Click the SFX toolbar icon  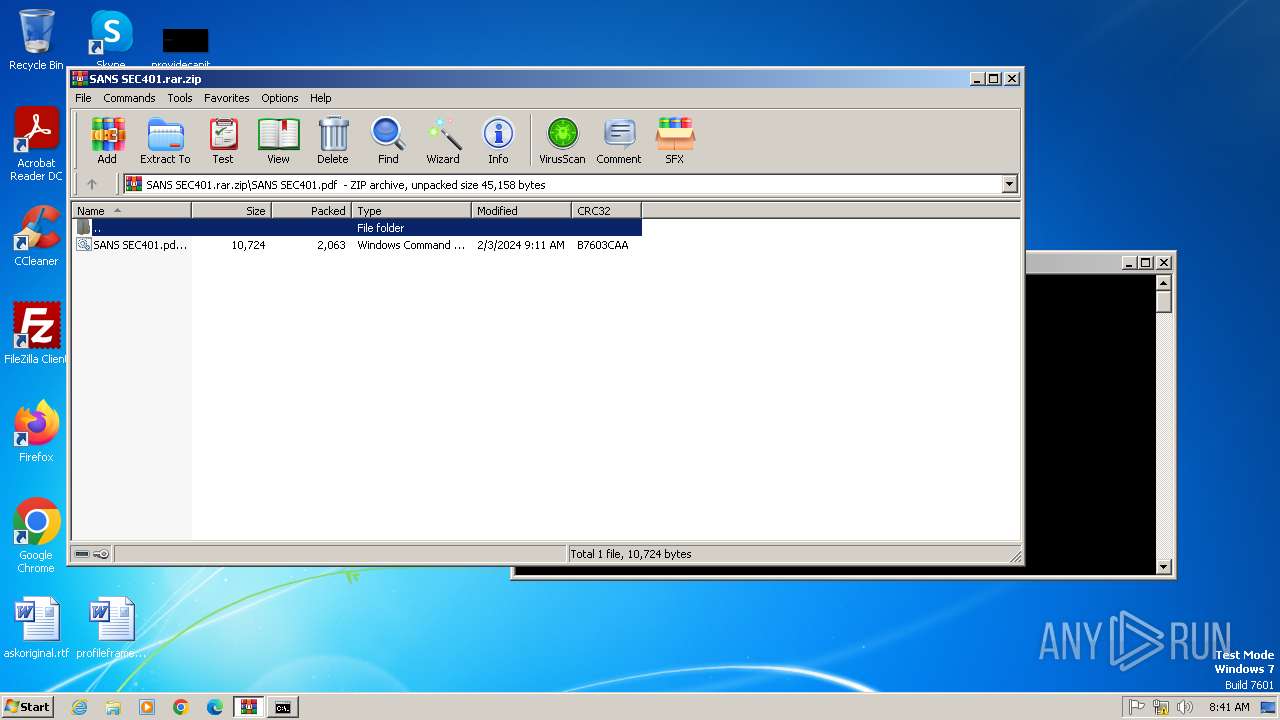point(675,140)
